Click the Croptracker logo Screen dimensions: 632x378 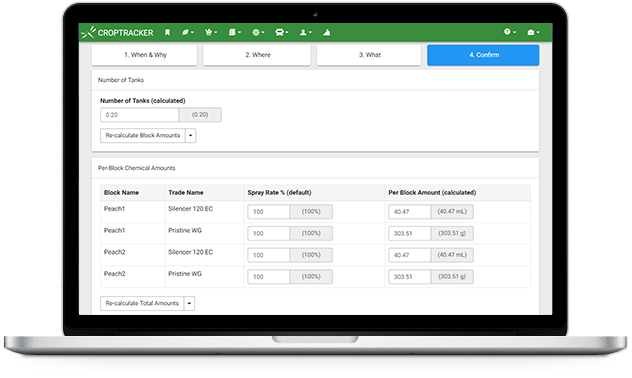tap(117, 33)
